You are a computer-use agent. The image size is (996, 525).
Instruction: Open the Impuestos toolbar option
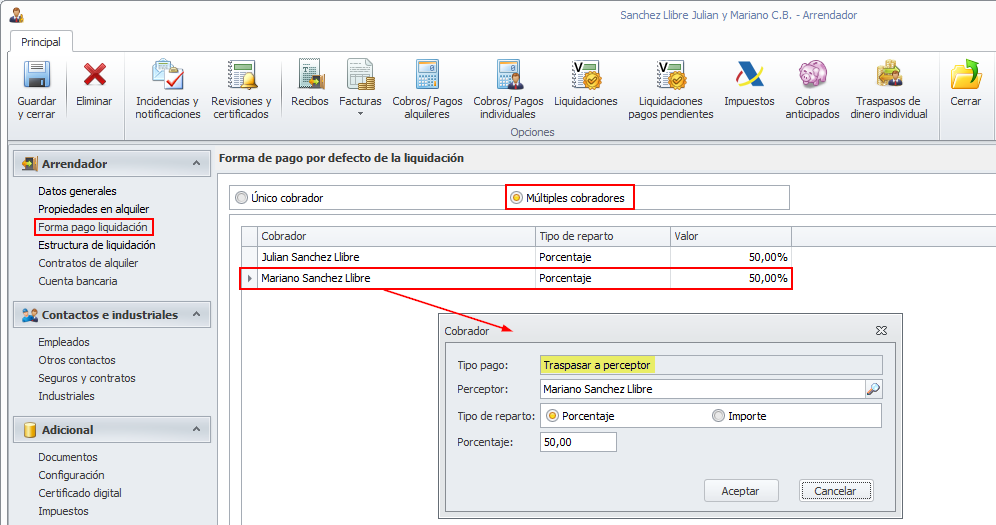(749, 83)
